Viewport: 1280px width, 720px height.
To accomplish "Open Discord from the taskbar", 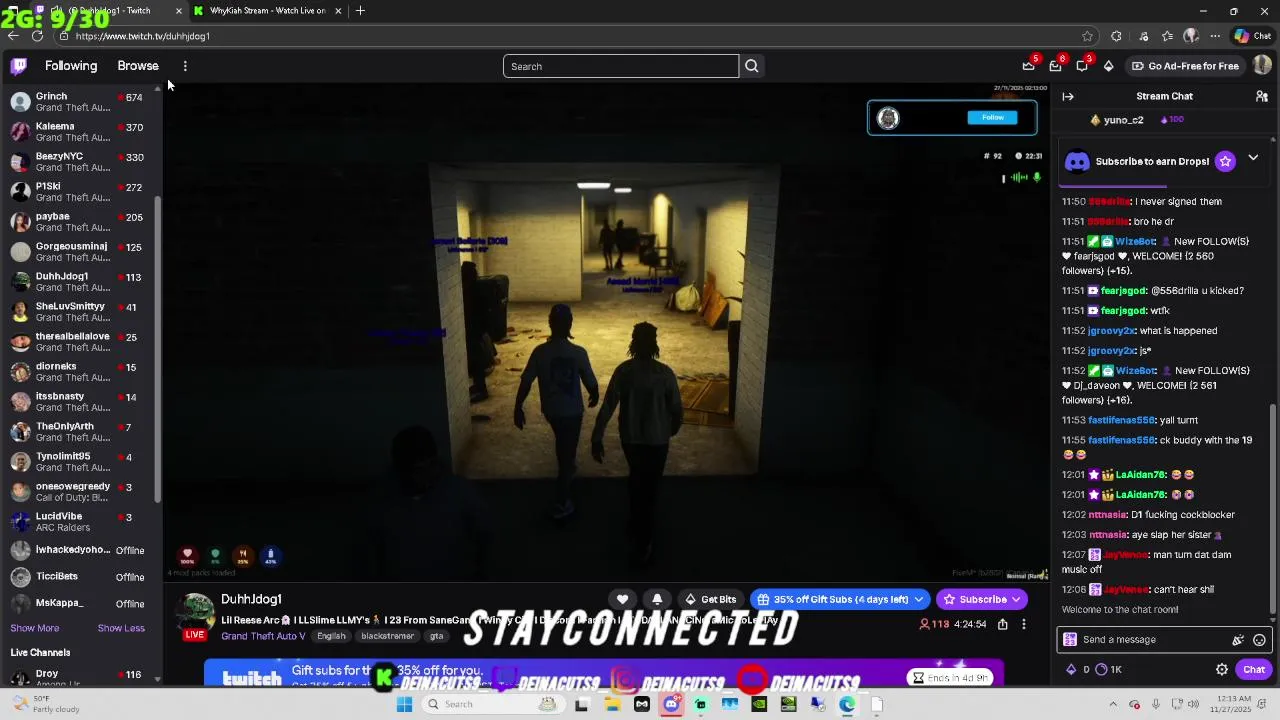I will pos(671,704).
